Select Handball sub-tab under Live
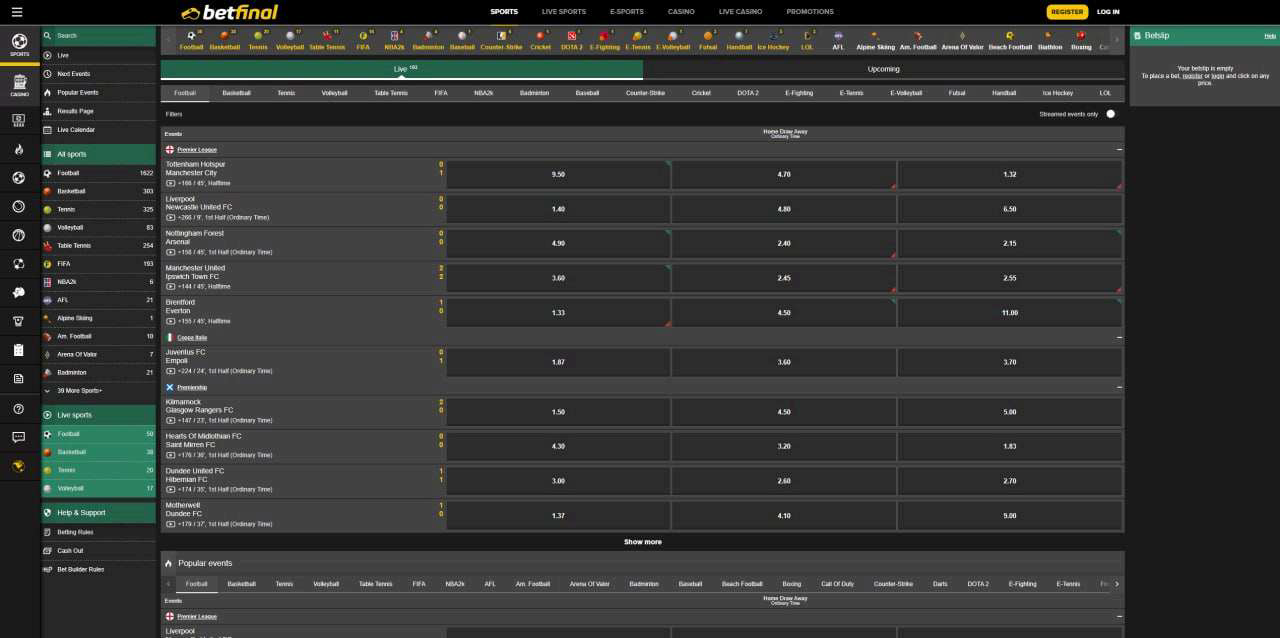 (x=1004, y=93)
